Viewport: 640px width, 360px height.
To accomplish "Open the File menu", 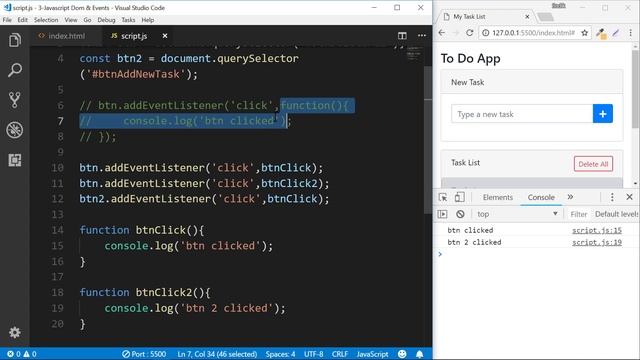I will (x=7, y=20).
